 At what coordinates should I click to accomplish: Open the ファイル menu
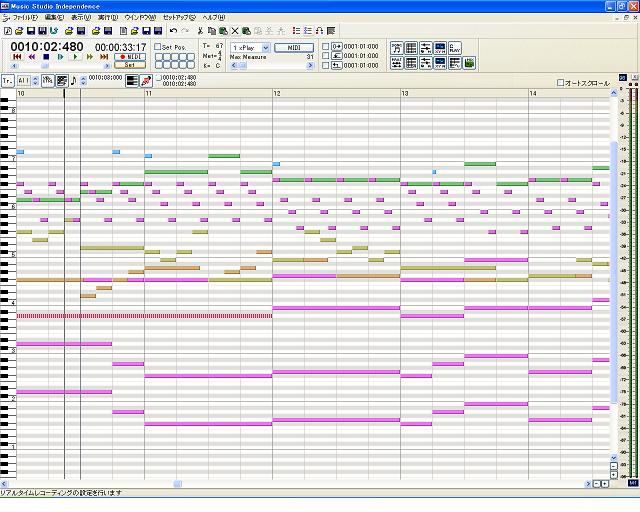coord(24,18)
